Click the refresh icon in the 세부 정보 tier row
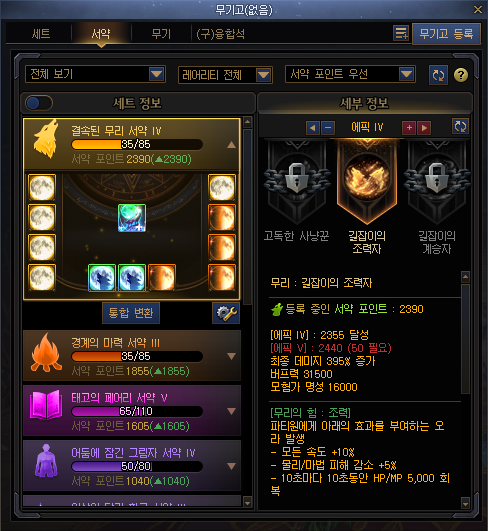 click(x=460, y=126)
